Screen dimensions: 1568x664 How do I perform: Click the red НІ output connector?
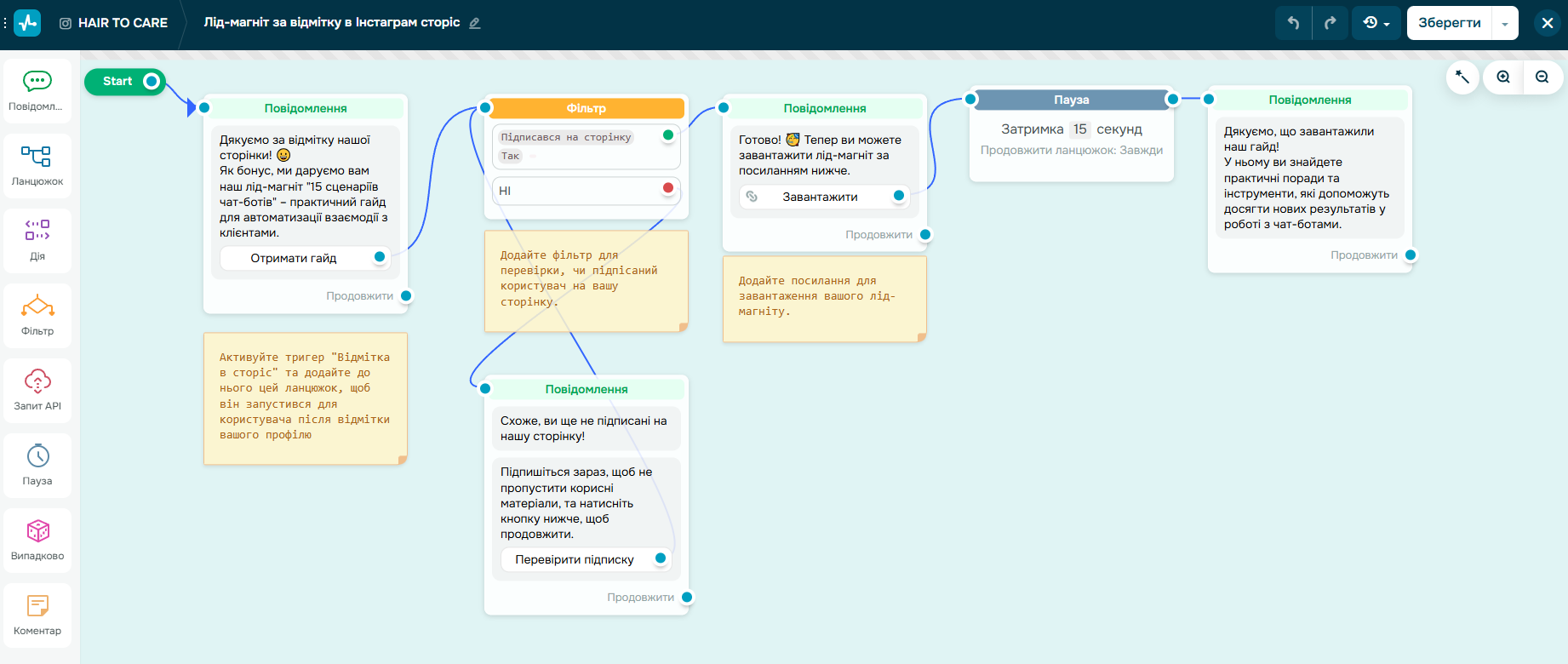click(x=668, y=188)
